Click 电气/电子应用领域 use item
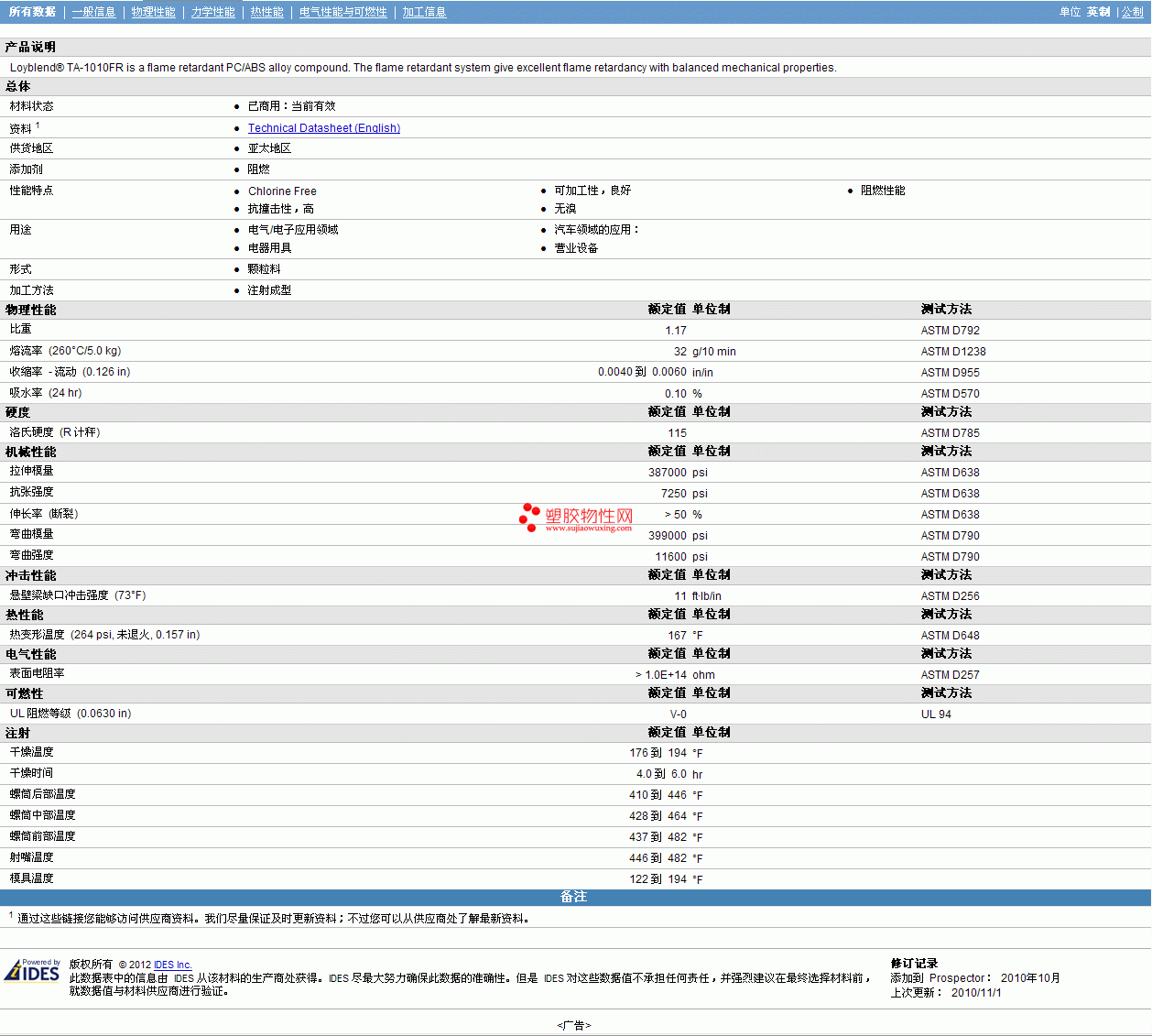Screen dimensions: 1152x1036 tap(293, 230)
